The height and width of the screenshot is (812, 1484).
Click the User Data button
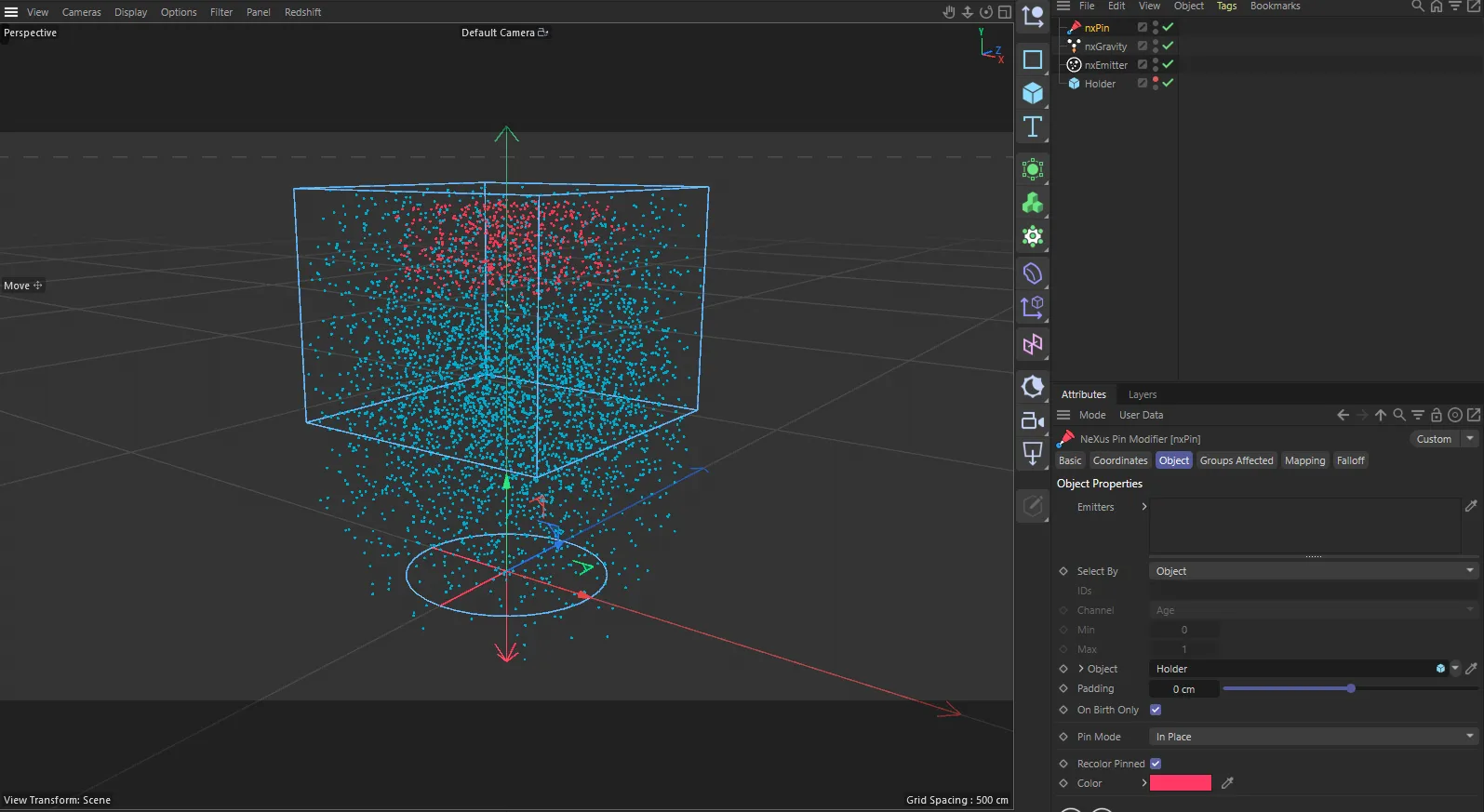[x=1141, y=415]
